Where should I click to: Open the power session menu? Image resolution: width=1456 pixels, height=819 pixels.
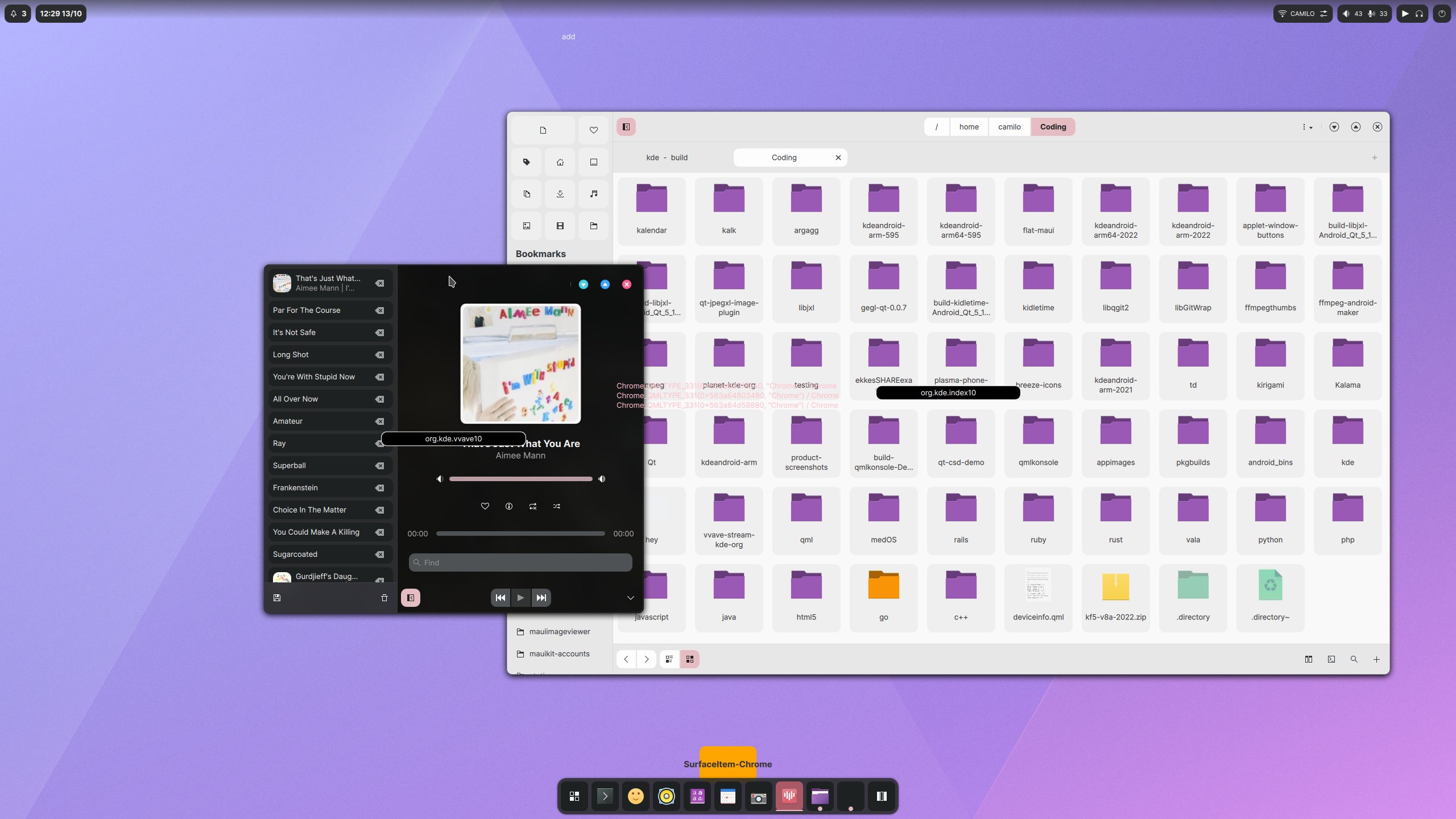pyautogui.click(x=1442, y=14)
